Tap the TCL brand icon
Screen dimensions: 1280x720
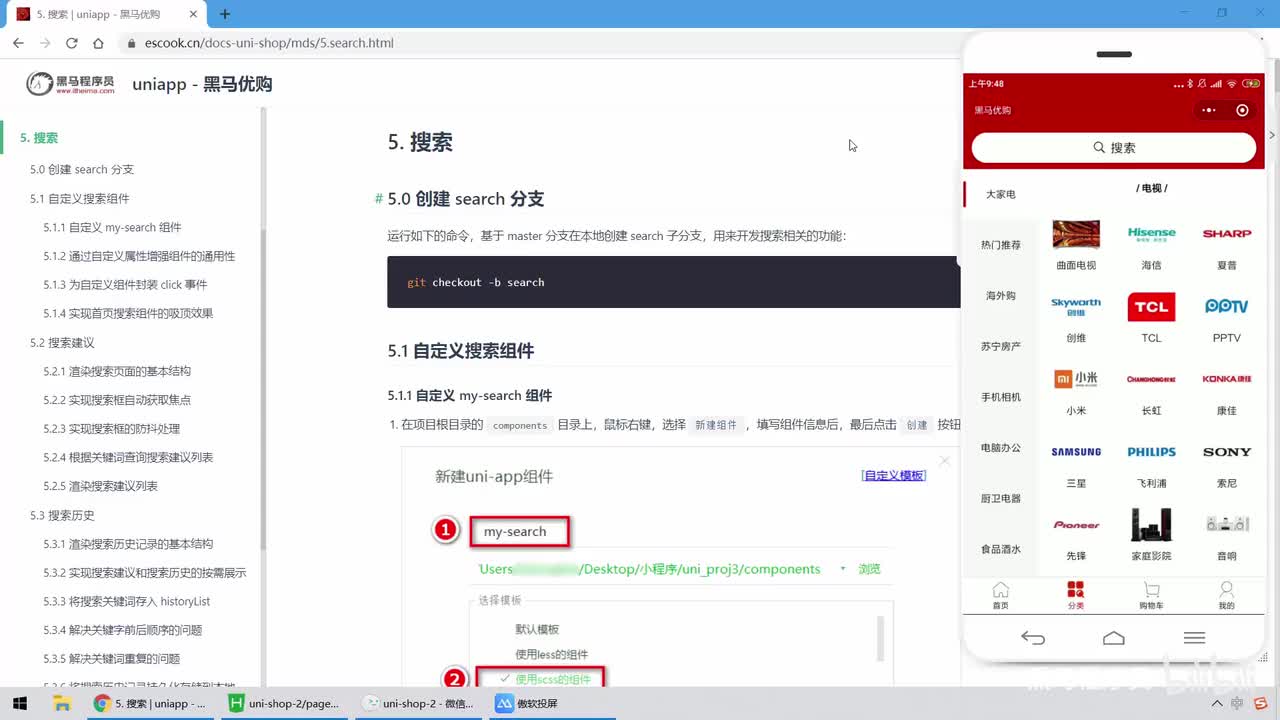tap(1151, 307)
